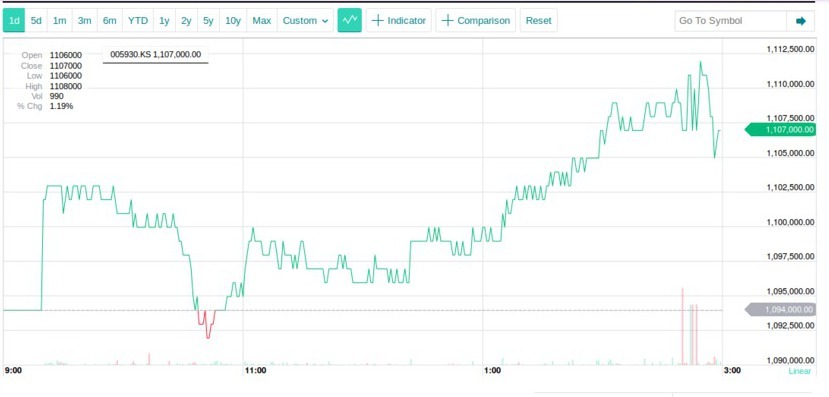
Task: Click the 1,090,000.00 price axis label
Action: point(790,361)
